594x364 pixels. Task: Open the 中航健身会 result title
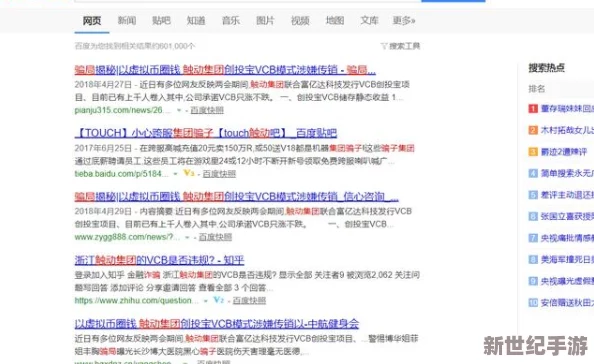tap(217, 323)
